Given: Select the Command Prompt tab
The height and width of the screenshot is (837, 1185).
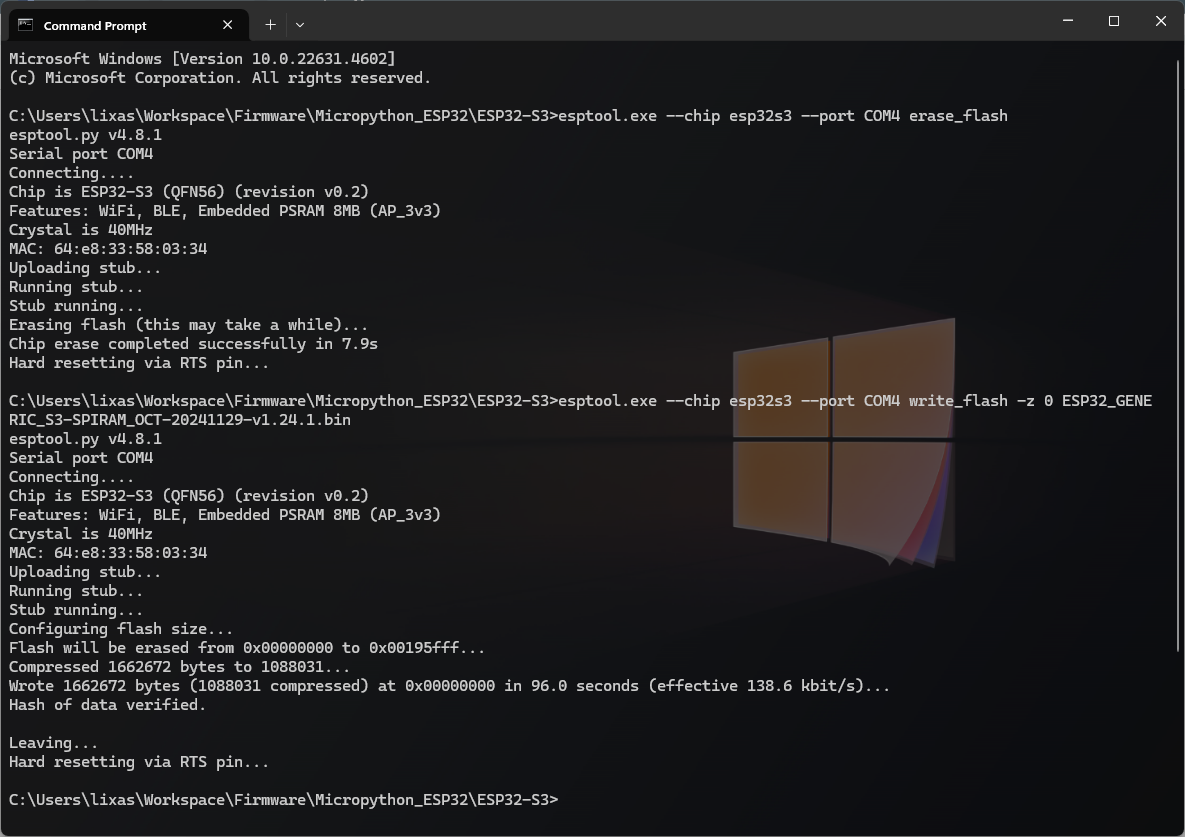Looking at the screenshot, I should [x=128, y=25].
